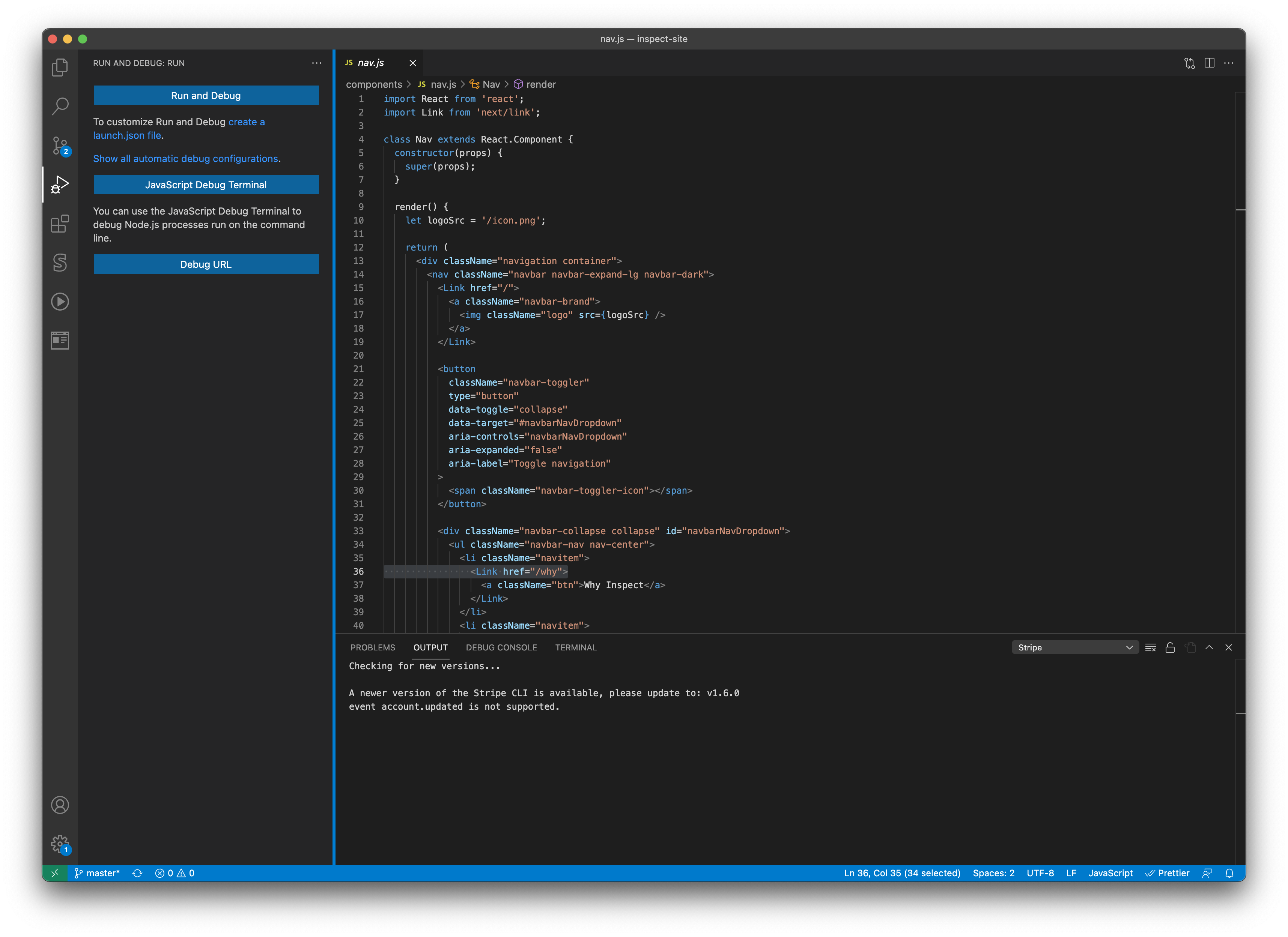Image resolution: width=1288 pixels, height=937 pixels.
Task: Select the Stripe extension icon in activity bar
Action: 60,263
